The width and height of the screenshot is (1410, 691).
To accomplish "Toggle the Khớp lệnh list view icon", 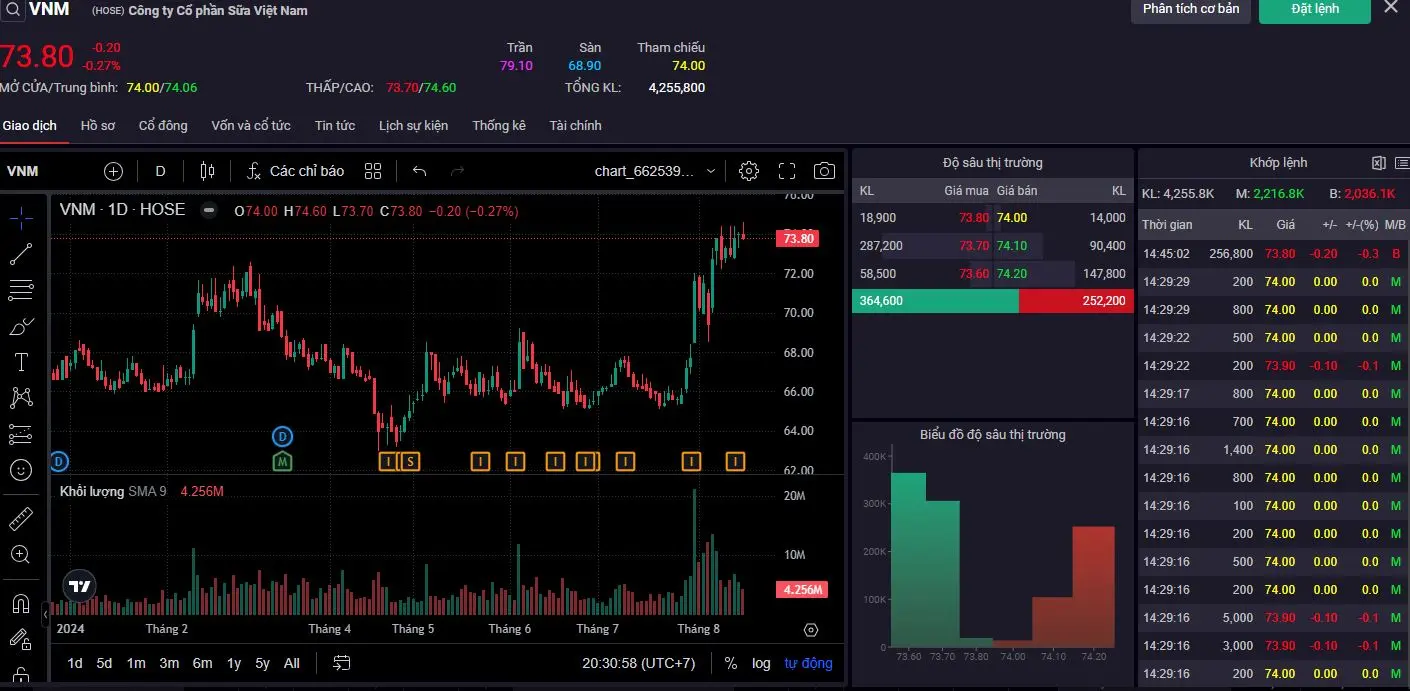I will 1401,163.
